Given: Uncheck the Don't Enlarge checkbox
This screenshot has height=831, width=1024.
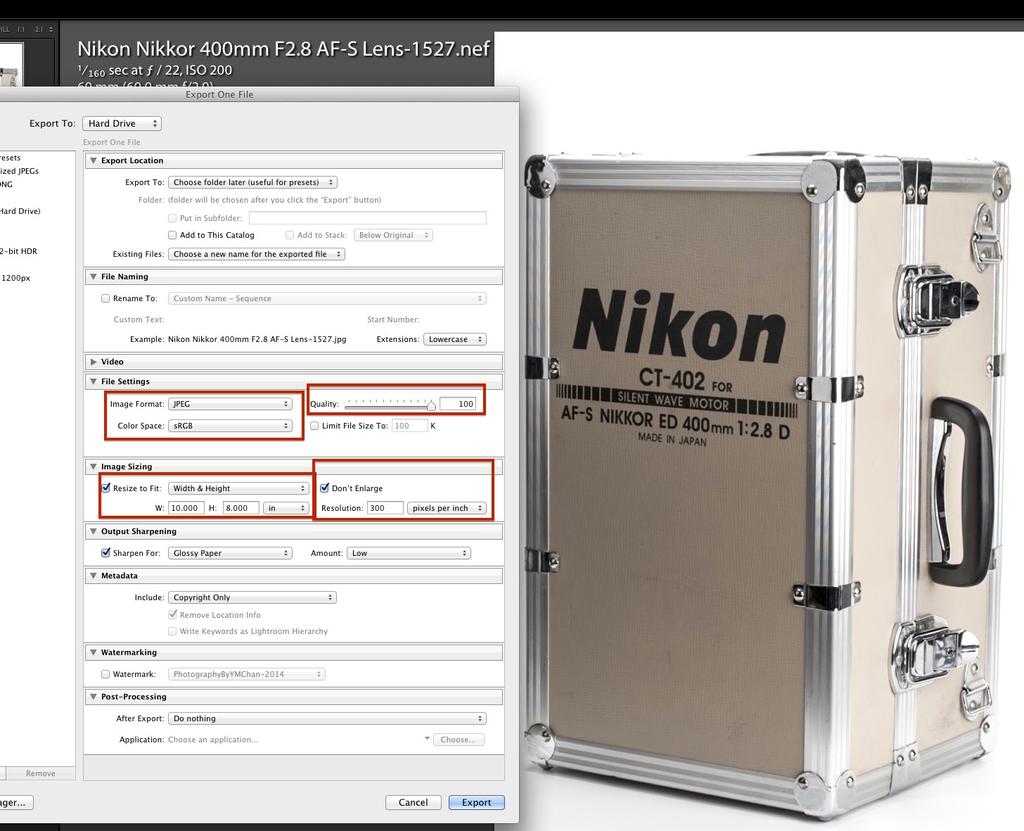Looking at the screenshot, I should tap(324, 489).
